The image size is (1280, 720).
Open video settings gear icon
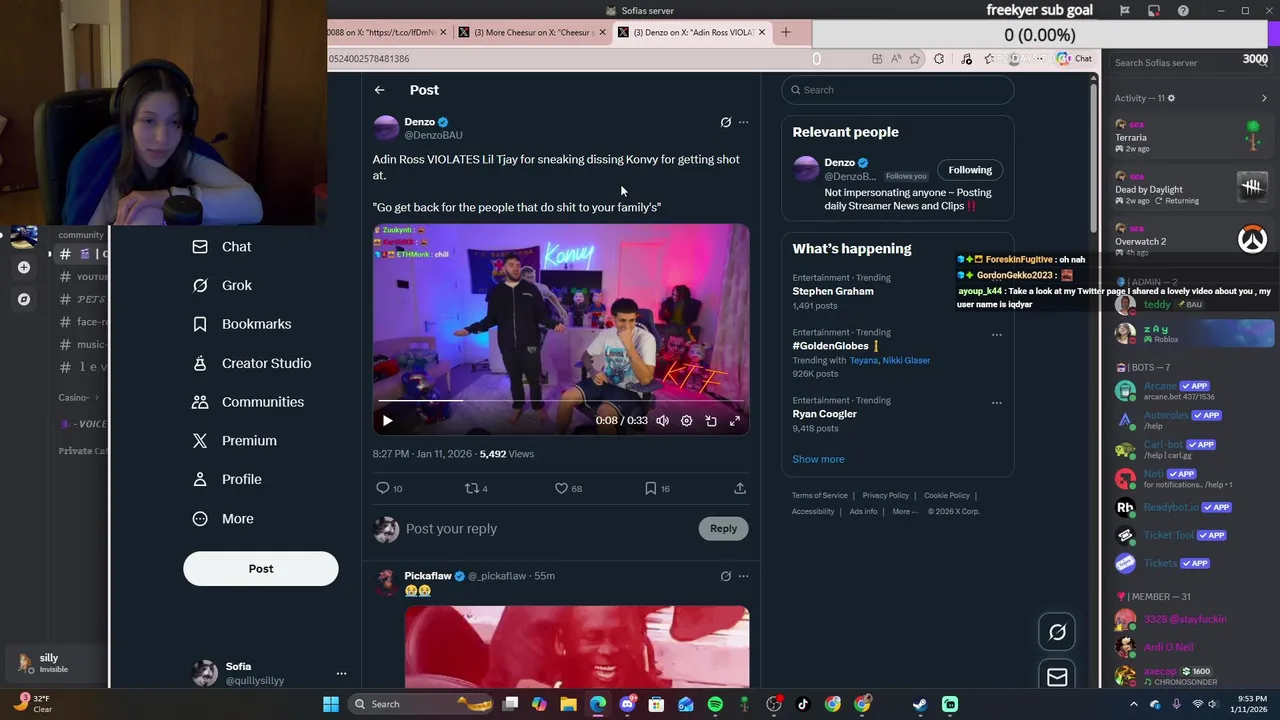tap(686, 421)
